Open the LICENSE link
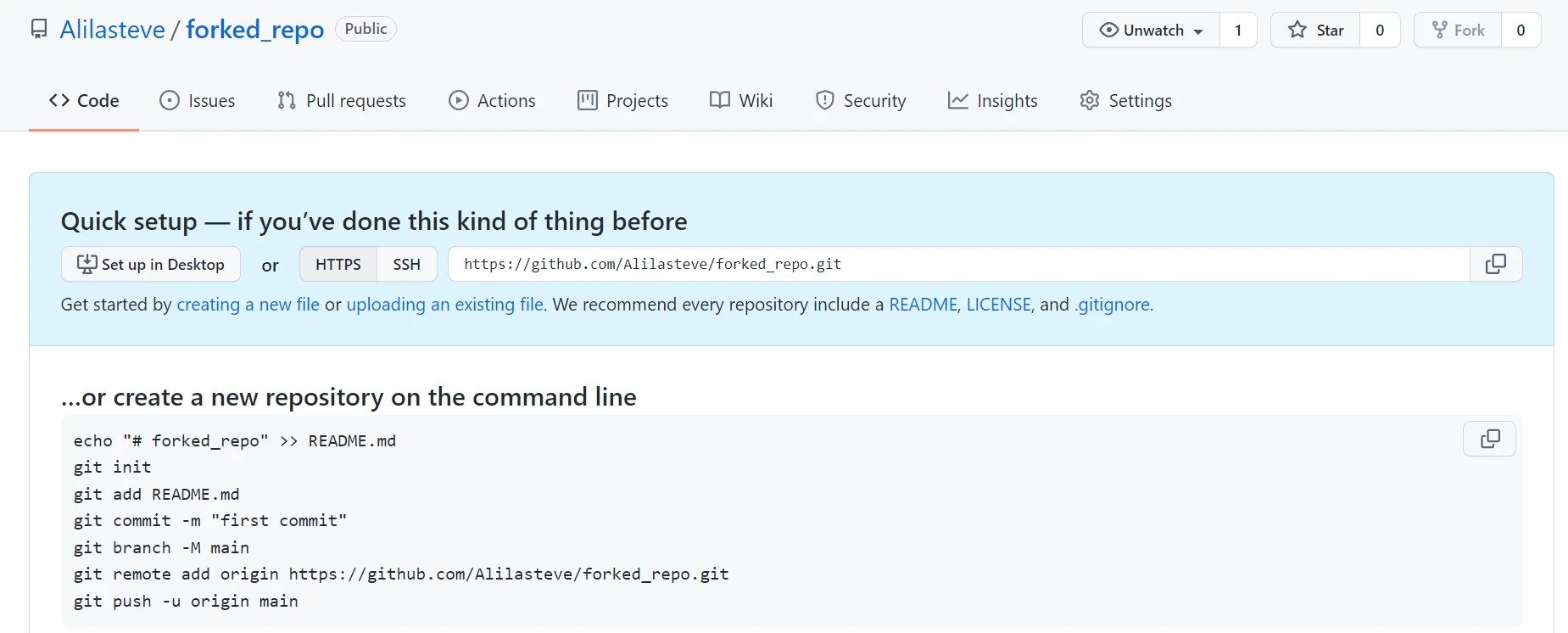This screenshot has width=1568, height=633. [999, 305]
